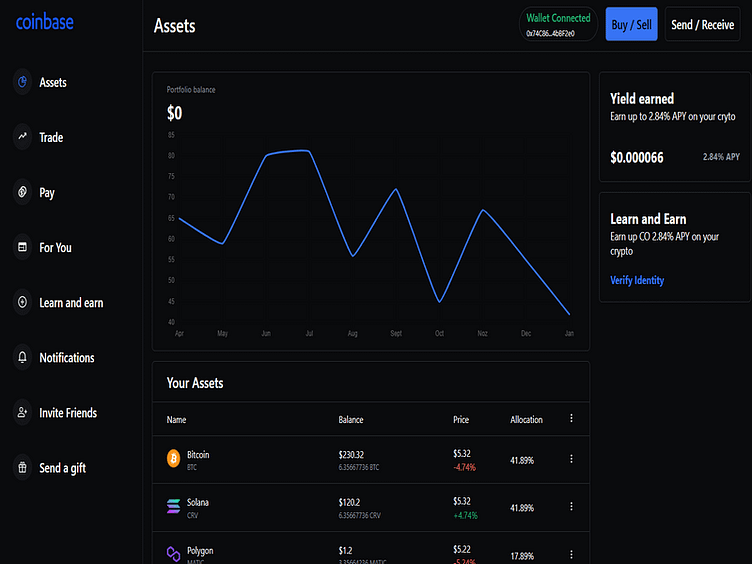Open the assets table header options menu
The image size is (752, 564).
pos(571,419)
